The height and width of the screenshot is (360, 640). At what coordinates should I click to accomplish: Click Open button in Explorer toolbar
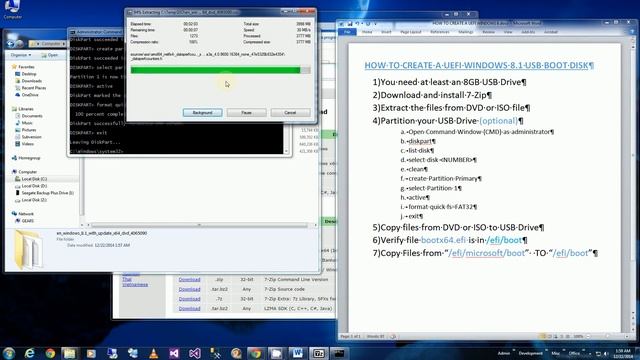tap(50, 55)
